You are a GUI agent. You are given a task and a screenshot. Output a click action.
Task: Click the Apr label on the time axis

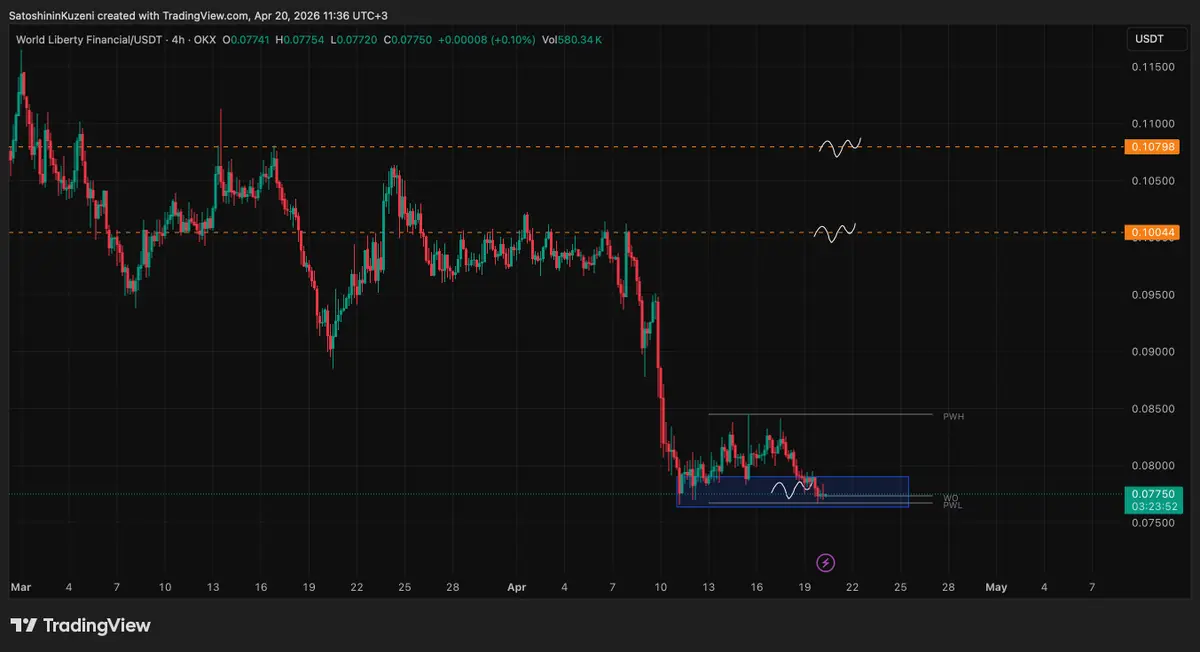pyautogui.click(x=516, y=587)
